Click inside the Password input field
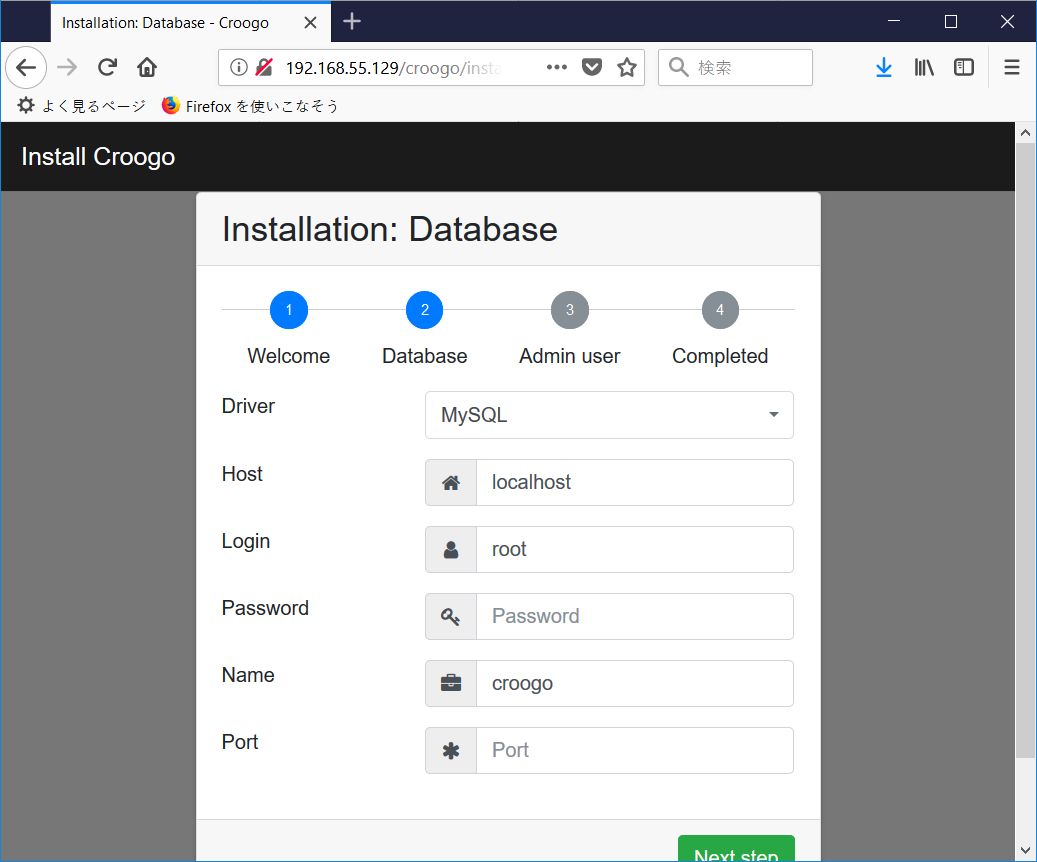The image size is (1037, 862). (x=635, y=616)
